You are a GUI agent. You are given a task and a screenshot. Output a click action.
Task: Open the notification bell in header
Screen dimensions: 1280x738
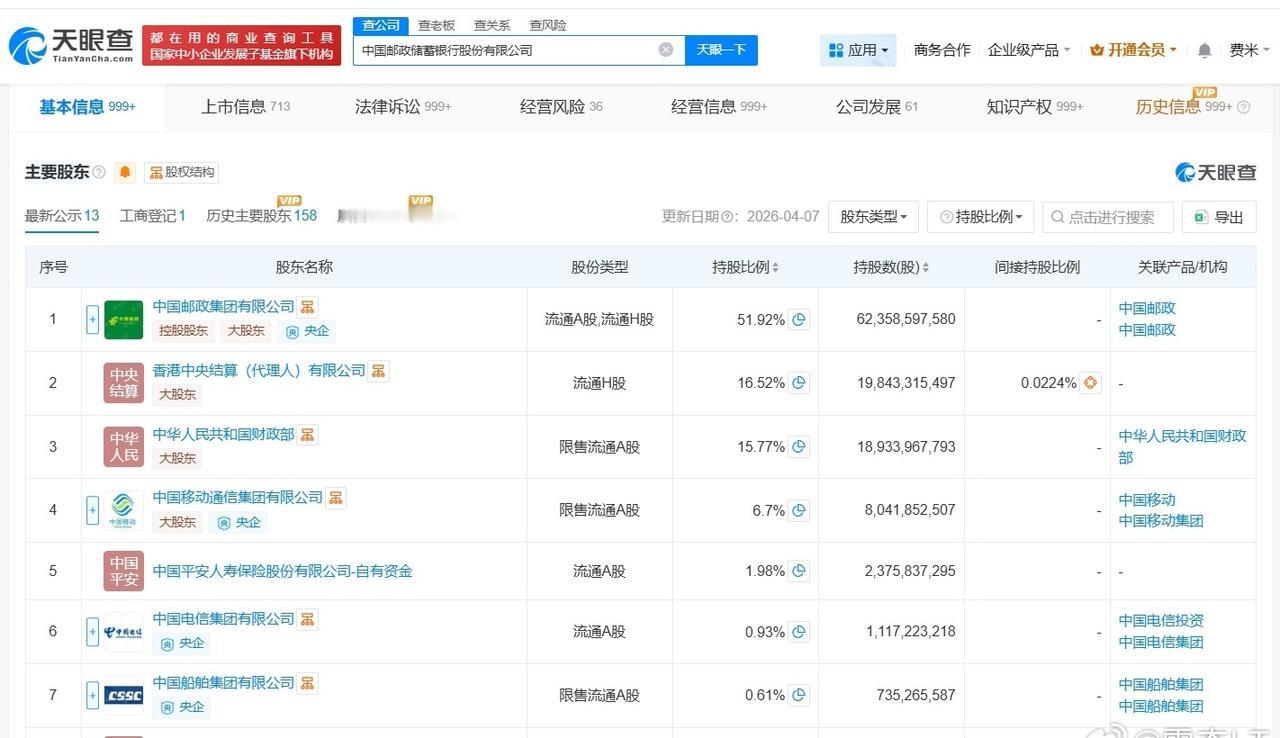point(1204,50)
